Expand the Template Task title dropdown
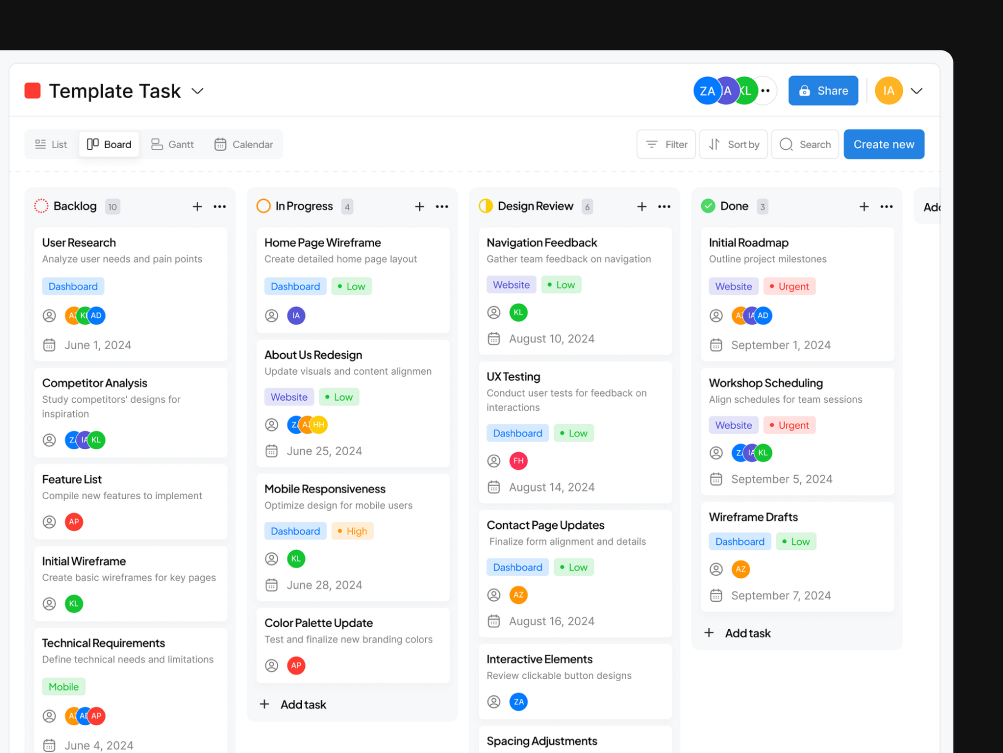Screen dimensions: 1003x753 [x=197, y=90]
